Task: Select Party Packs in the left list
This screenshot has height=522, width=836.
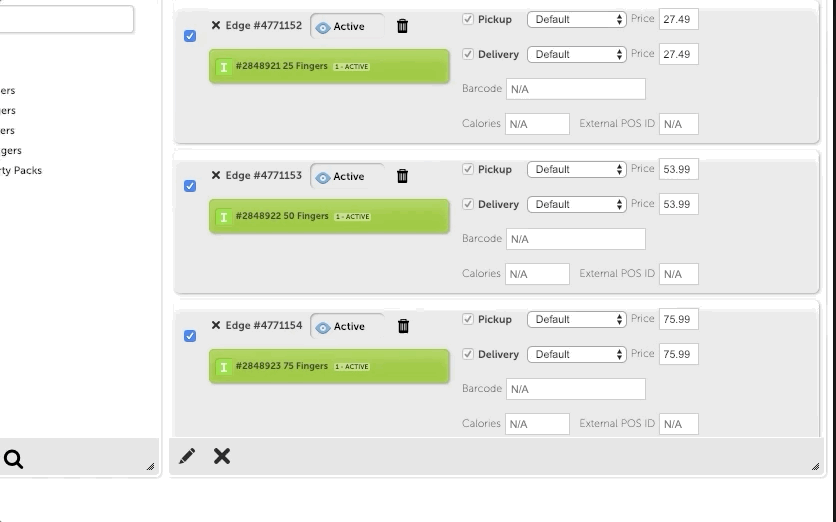Action: [x=21, y=171]
